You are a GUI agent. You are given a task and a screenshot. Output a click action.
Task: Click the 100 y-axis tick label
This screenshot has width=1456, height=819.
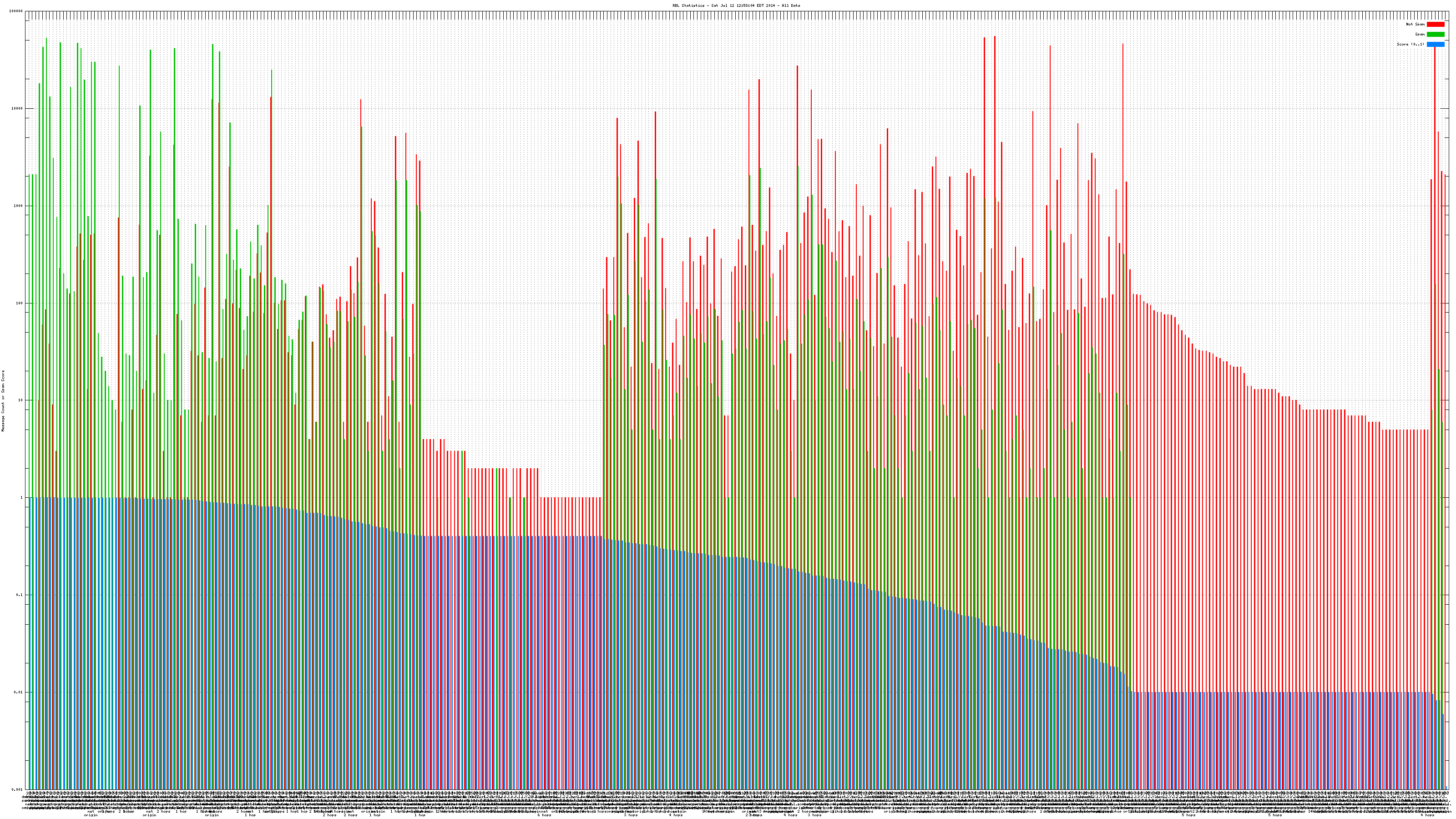click(x=20, y=303)
